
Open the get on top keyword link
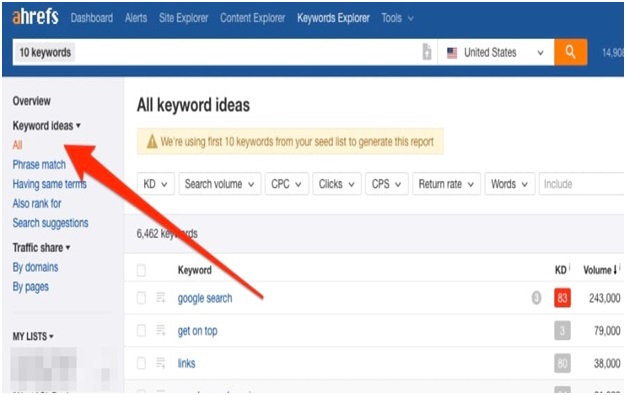click(x=198, y=331)
